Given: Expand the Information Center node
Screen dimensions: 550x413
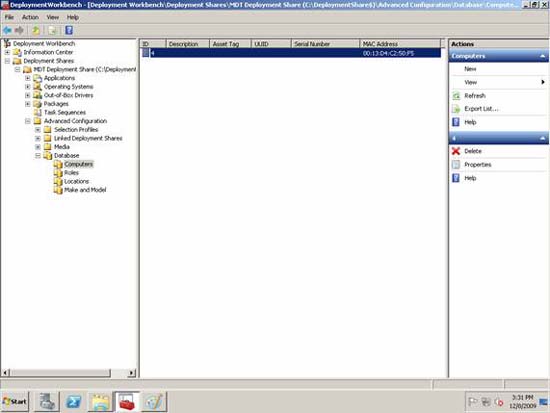Looking at the screenshot, I should (x=7, y=52).
